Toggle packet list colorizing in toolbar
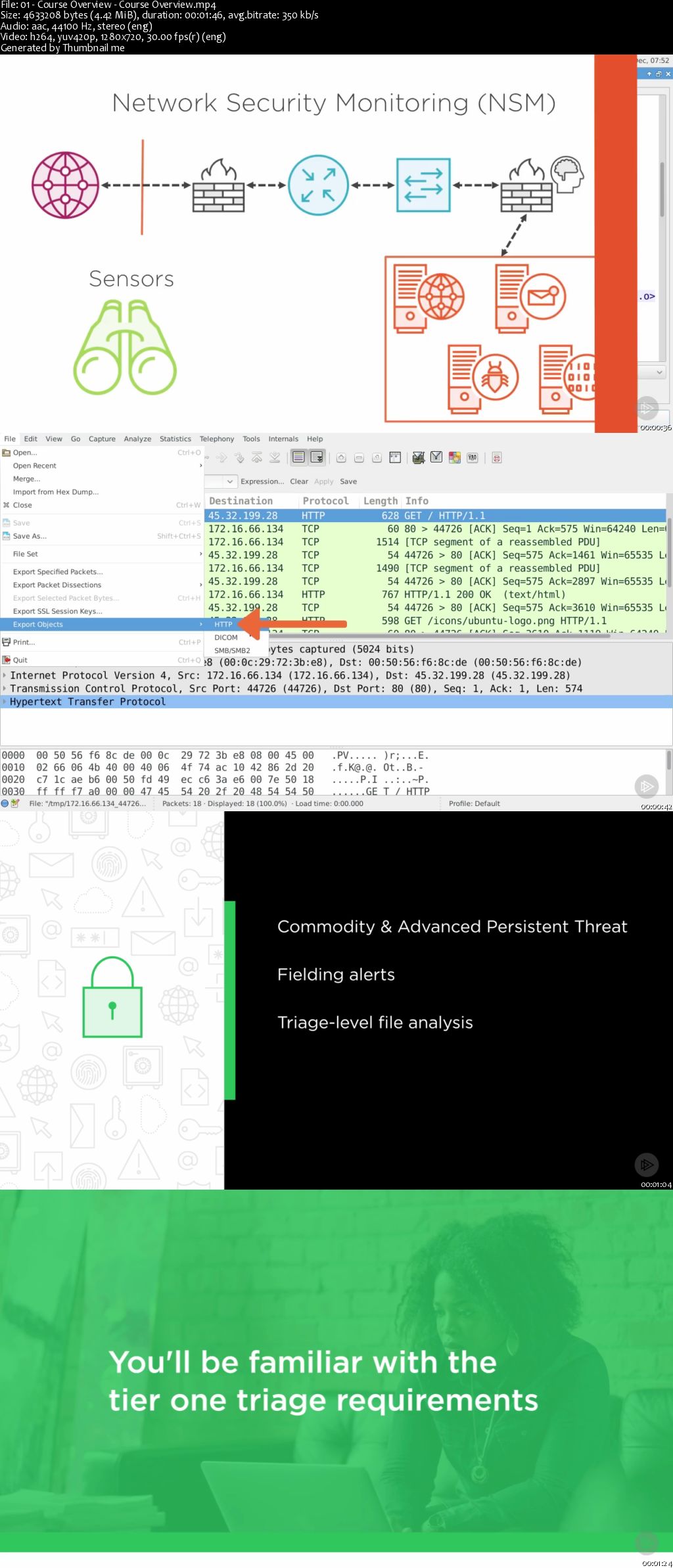Image resolution: width=673 pixels, height=1568 pixels. (x=299, y=457)
